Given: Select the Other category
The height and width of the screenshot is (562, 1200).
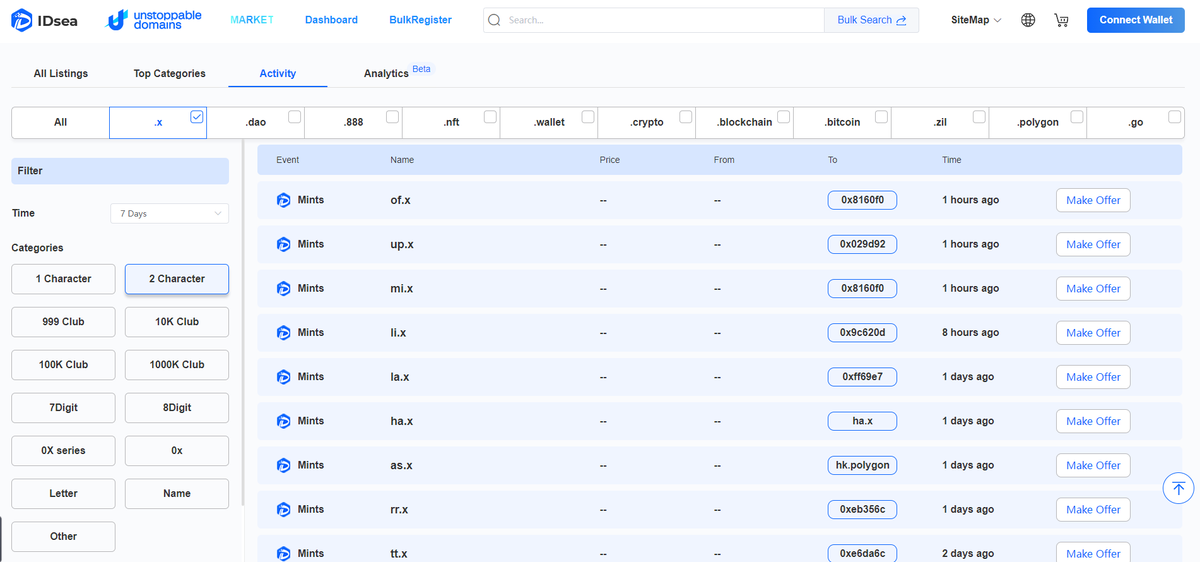Looking at the screenshot, I should click(63, 537).
